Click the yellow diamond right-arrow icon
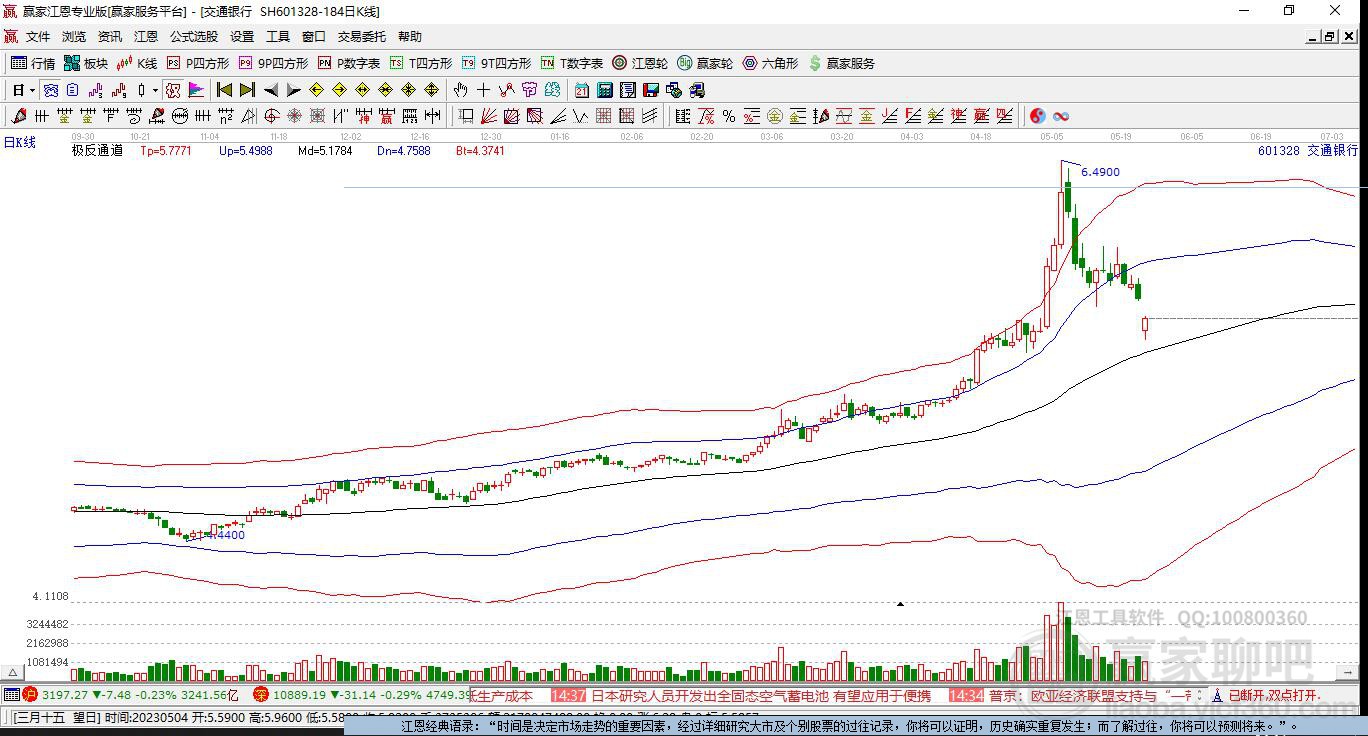Screen dimensions: 1368x736 pyautogui.click(x=339, y=90)
